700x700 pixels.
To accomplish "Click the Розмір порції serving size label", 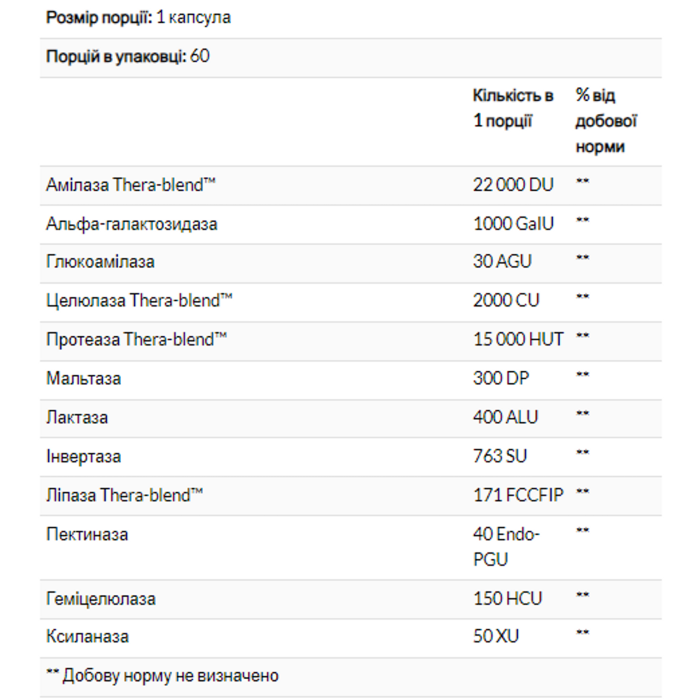I will click(99, 18).
